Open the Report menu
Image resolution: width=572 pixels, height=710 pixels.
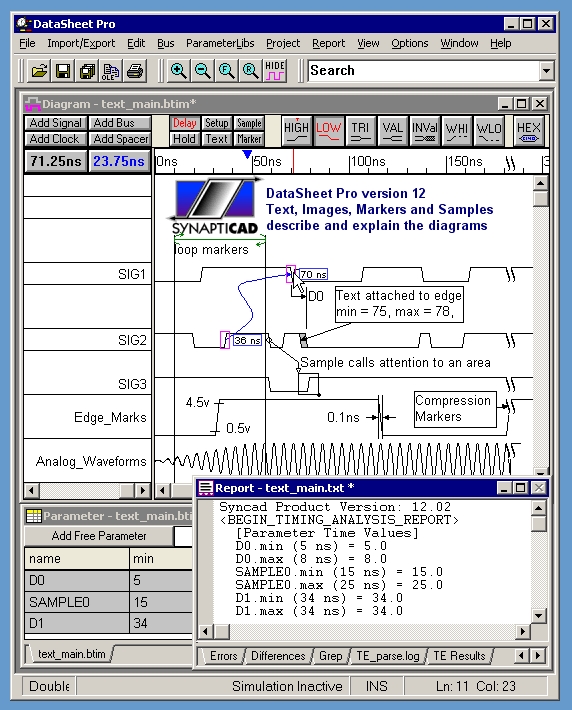[328, 43]
